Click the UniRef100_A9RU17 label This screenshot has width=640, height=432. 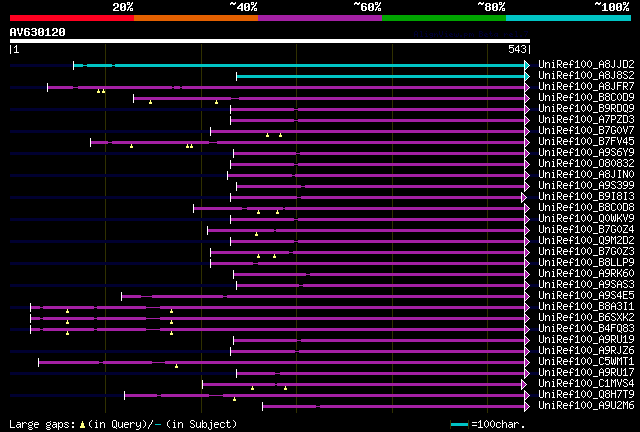tap(586, 372)
